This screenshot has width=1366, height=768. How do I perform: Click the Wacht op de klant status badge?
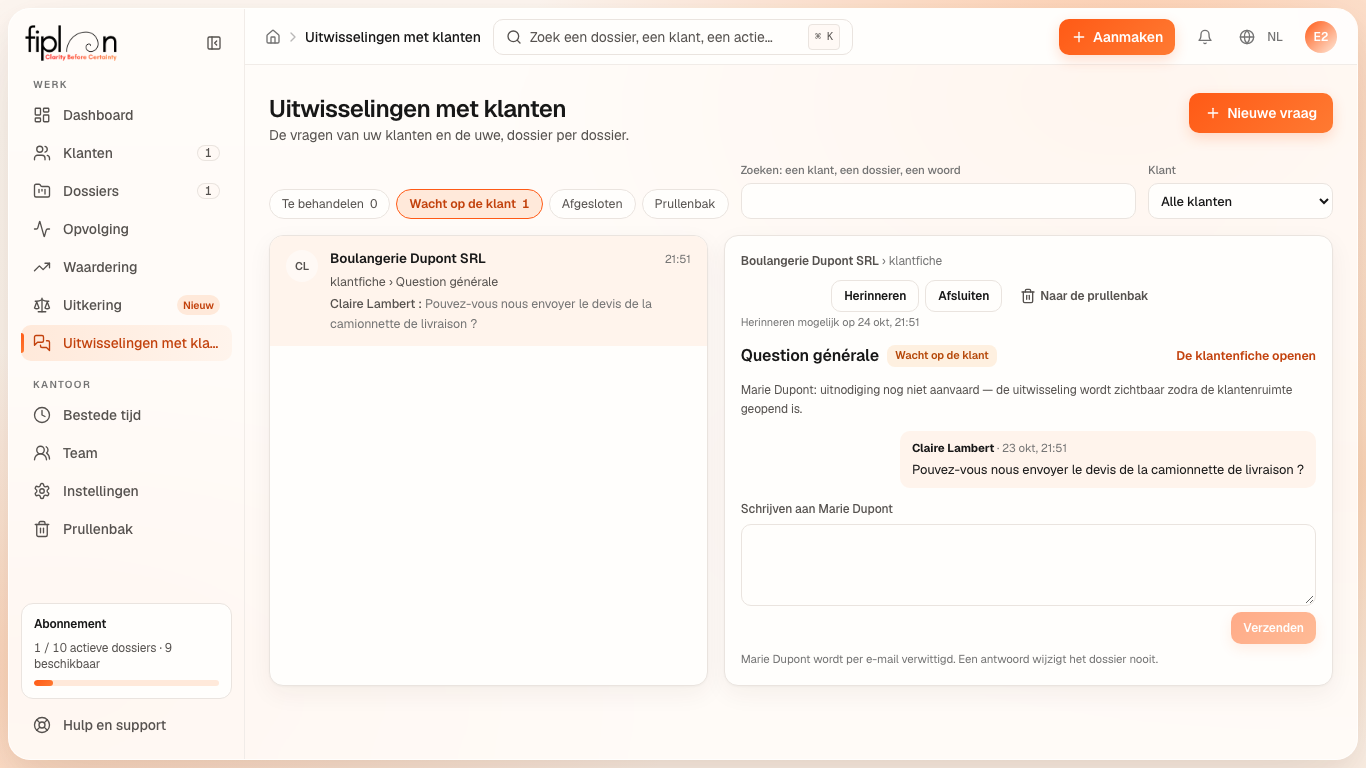coord(942,356)
